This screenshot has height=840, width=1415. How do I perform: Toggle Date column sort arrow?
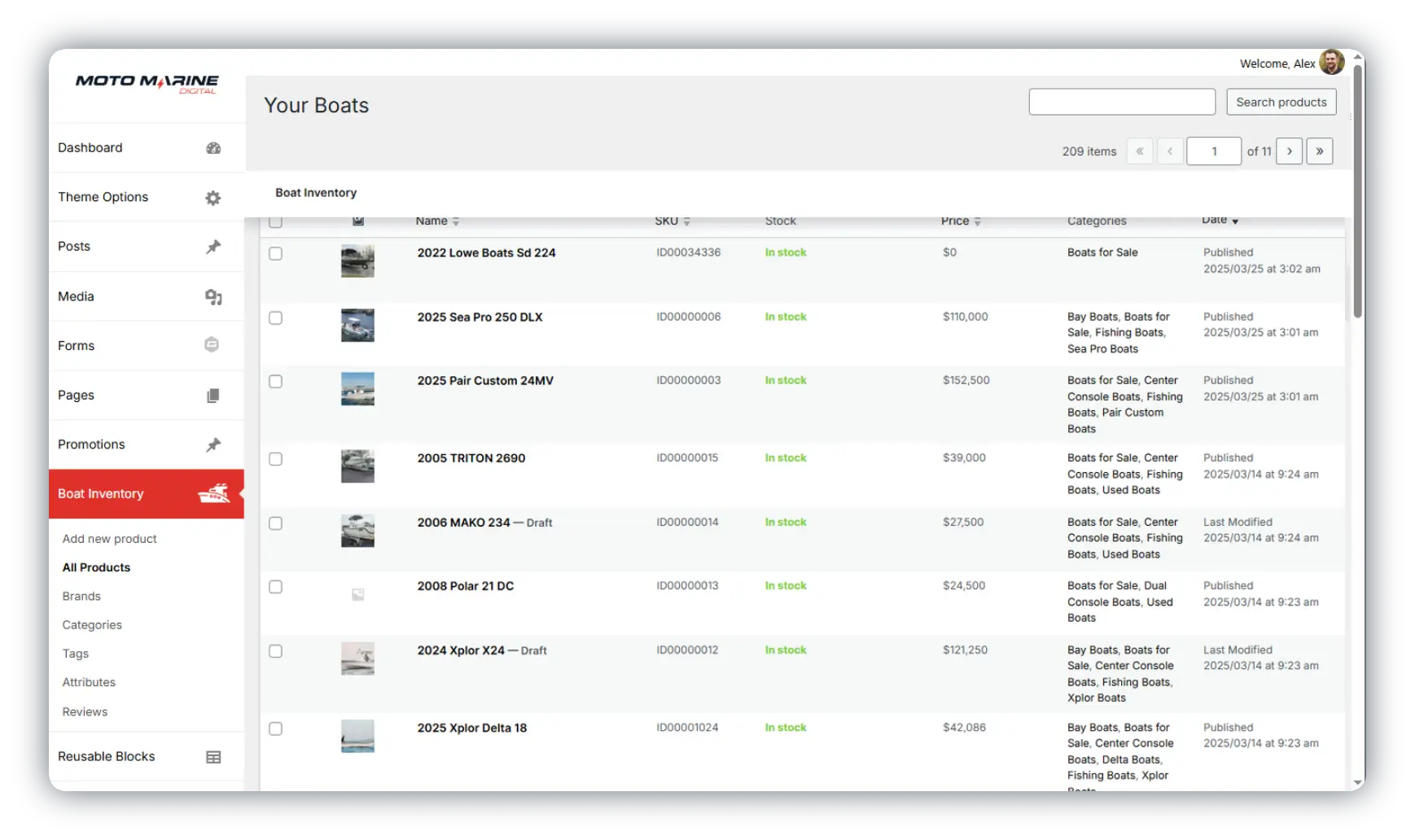pyautogui.click(x=1235, y=221)
